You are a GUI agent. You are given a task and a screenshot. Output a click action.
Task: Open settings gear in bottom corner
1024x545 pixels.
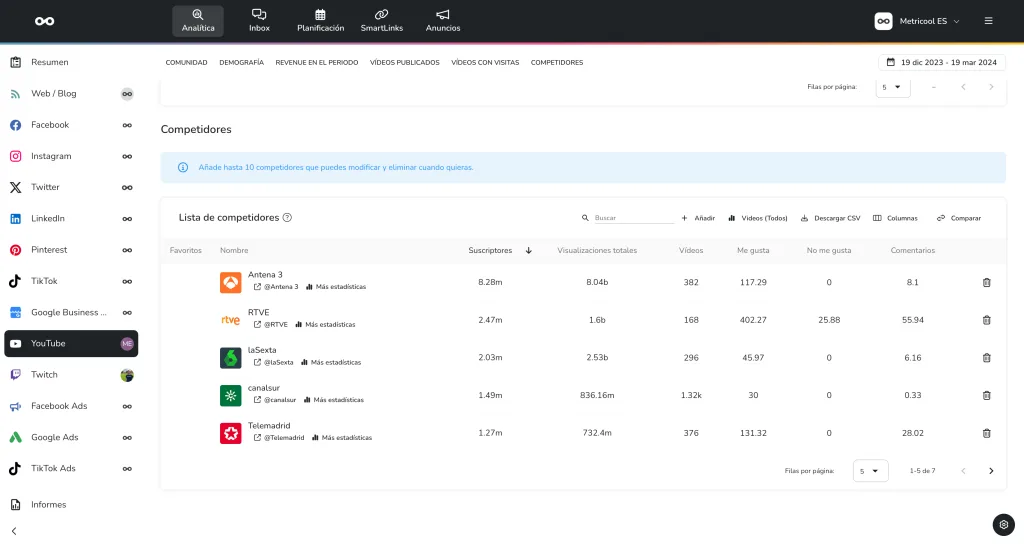click(1003, 525)
